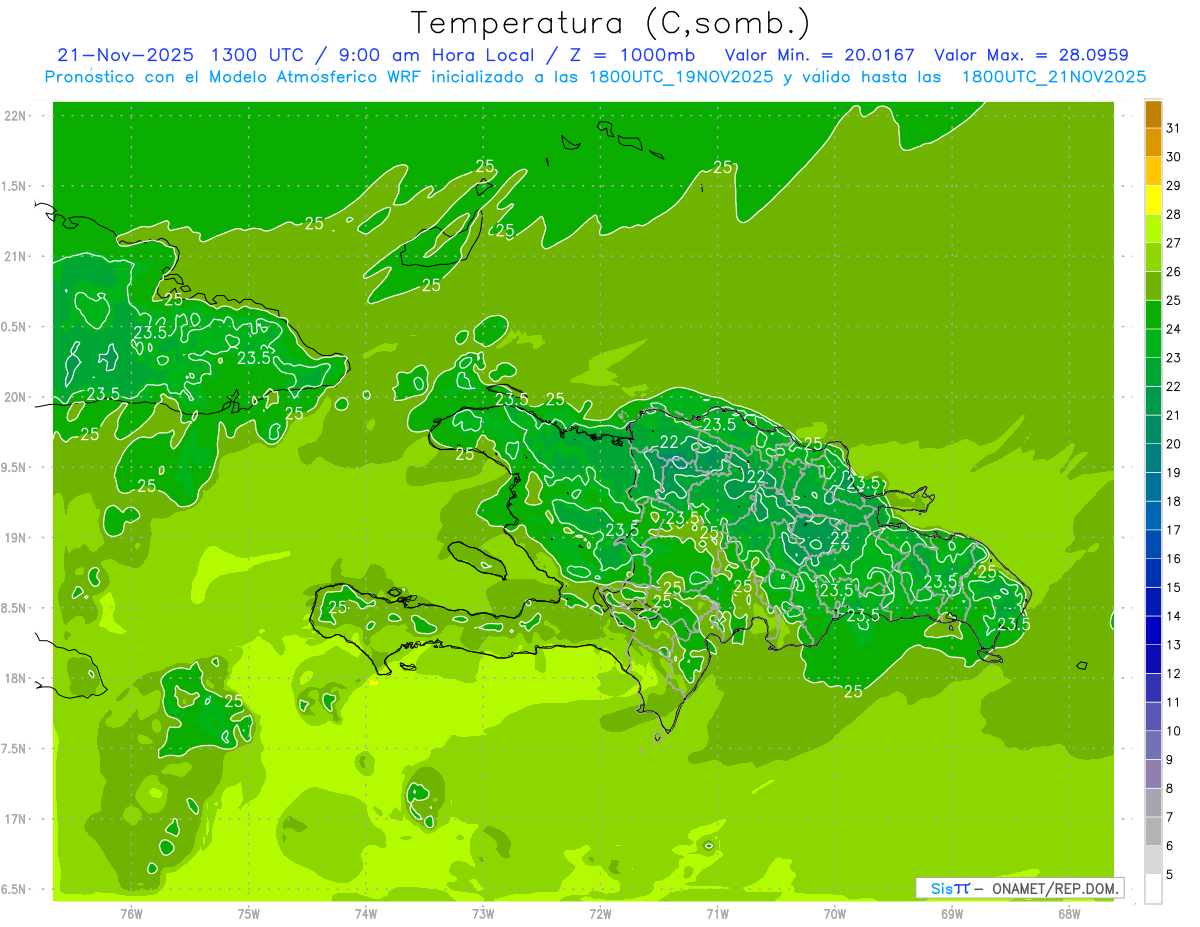Click the "Valor Min. = 20.0167" value

tap(819, 55)
